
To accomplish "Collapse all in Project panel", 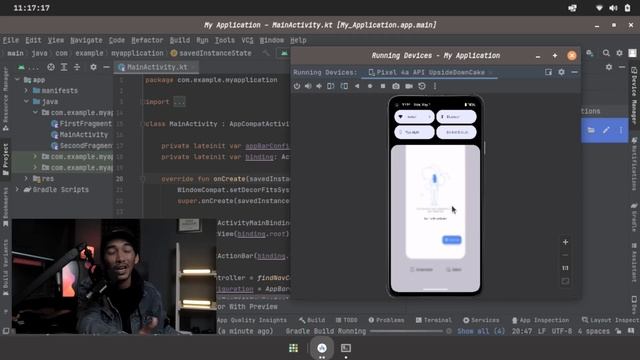I will pyautogui.click(x=77, y=67).
